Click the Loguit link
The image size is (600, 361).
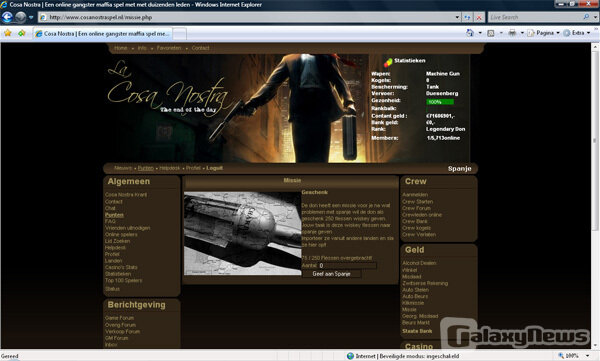click(214, 168)
